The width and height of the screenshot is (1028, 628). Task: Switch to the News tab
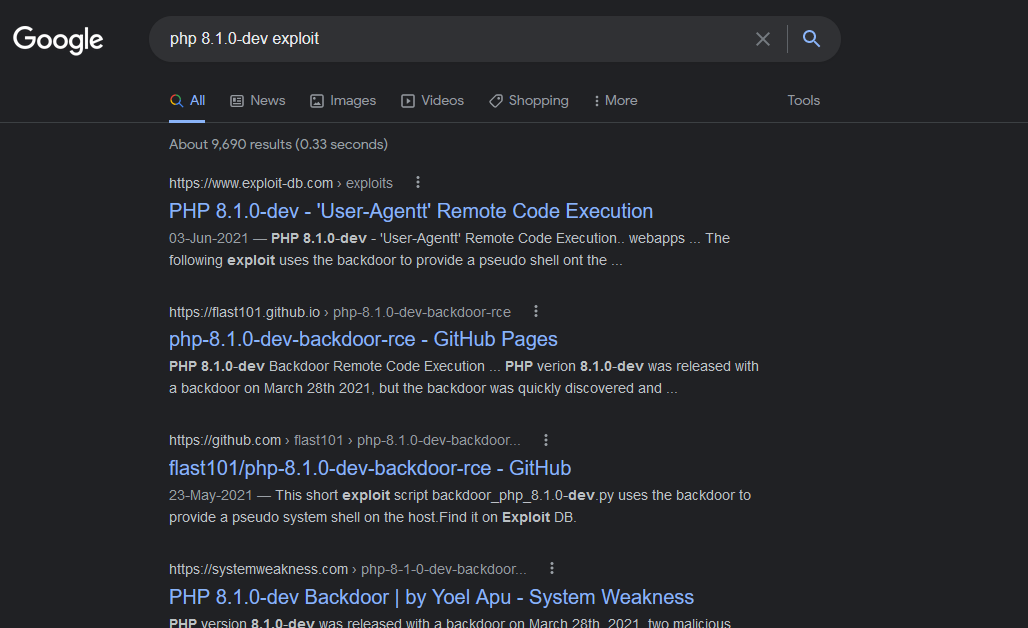258,100
